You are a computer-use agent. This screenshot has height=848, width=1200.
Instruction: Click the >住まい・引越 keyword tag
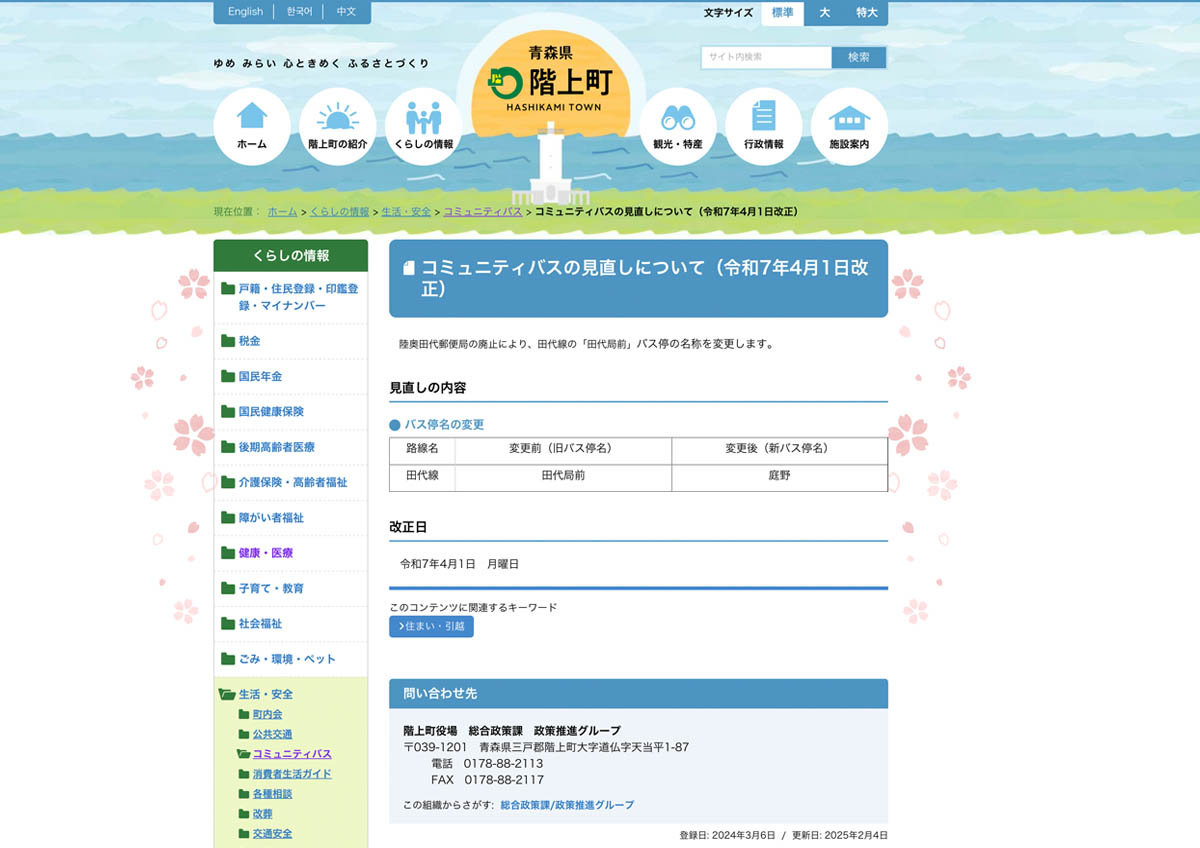click(431, 626)
